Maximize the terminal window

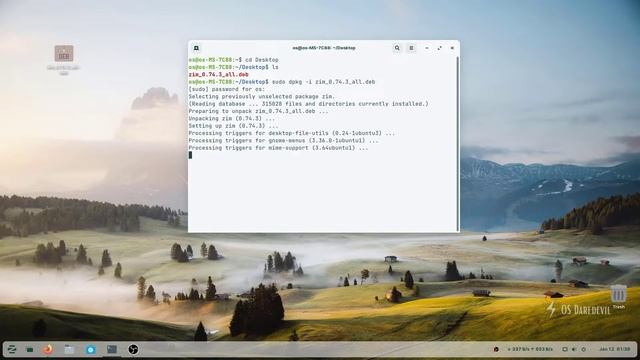[440, 48]
